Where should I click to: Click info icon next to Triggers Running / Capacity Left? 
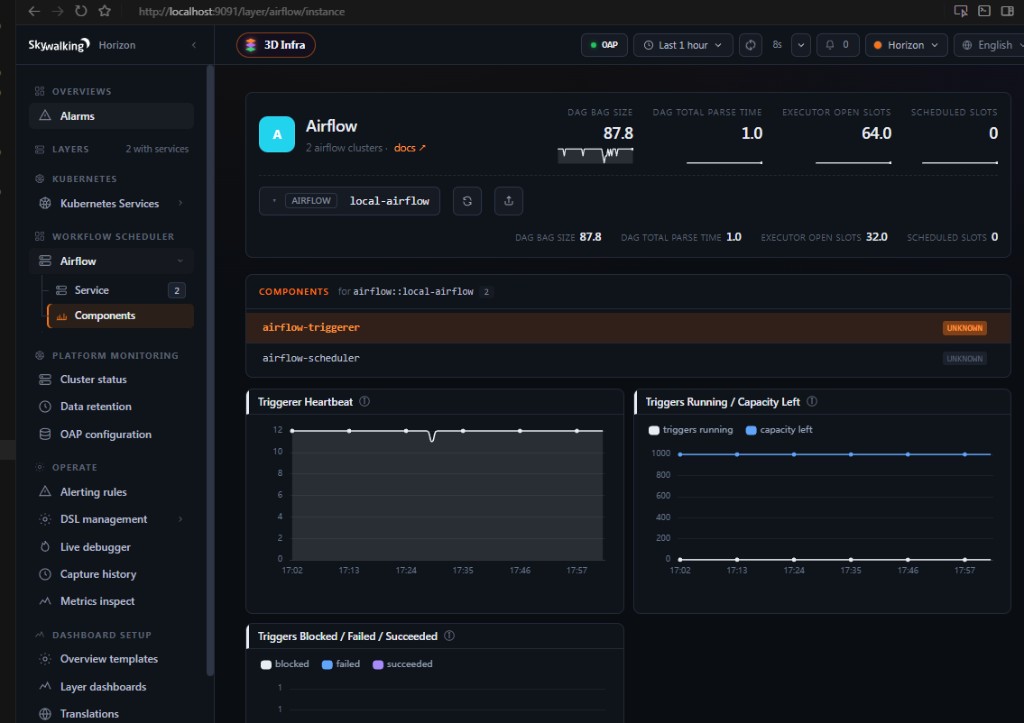812,402
